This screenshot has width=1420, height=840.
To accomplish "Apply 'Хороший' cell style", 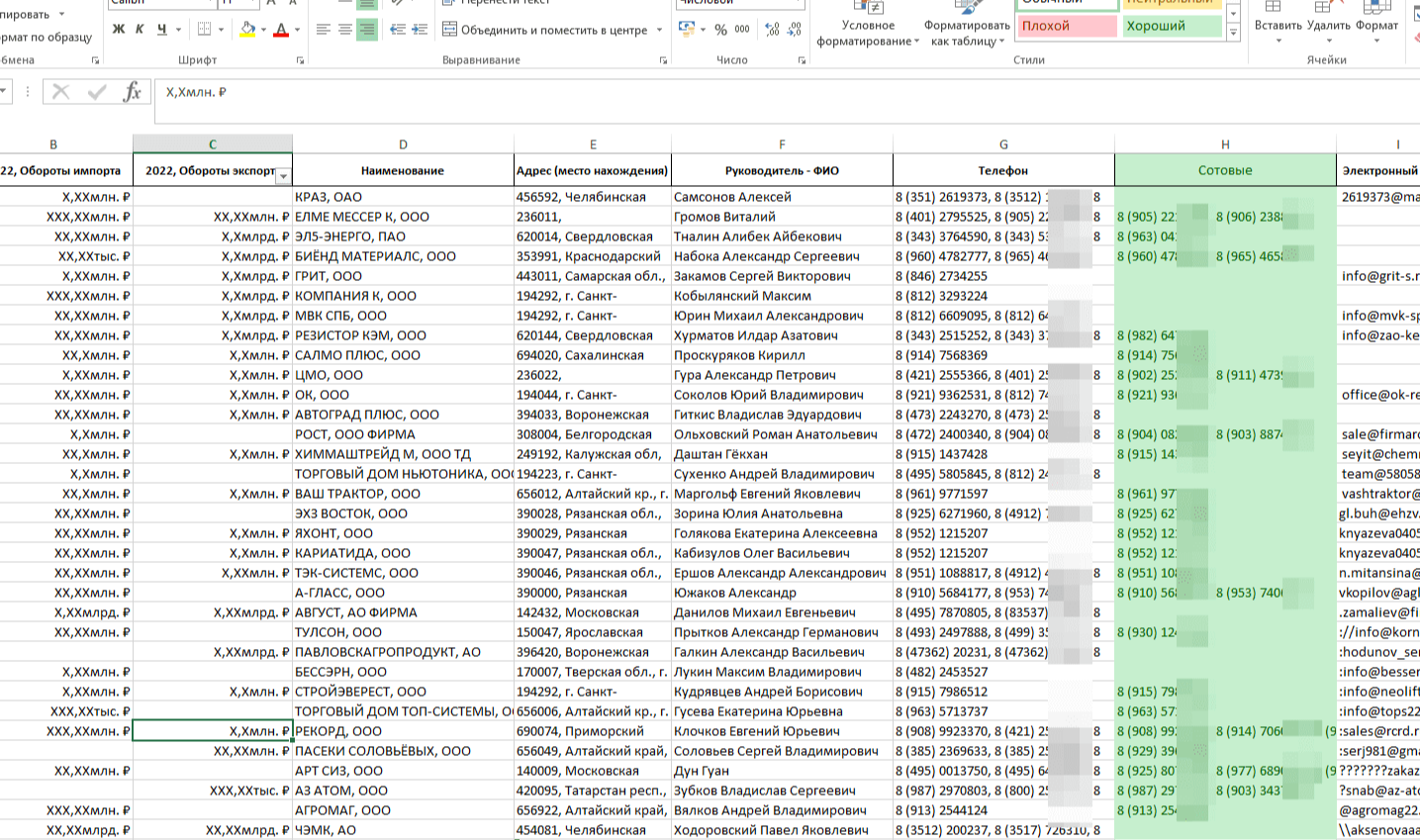I will tap(1172, 26).
